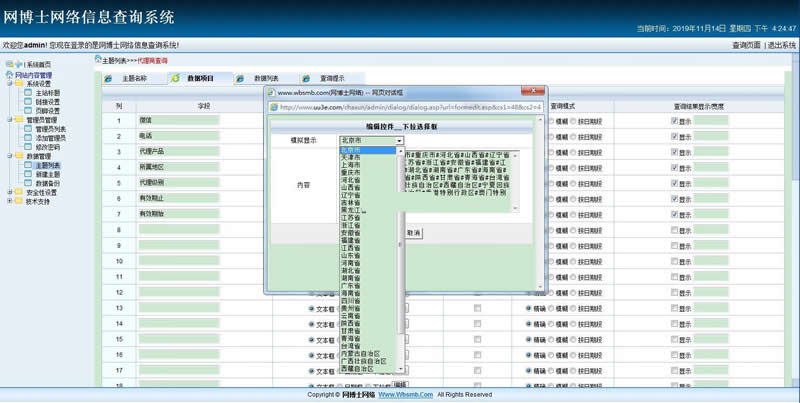Click IE icon on 主题名称 tab
This screenshot has width=800, height=403.
(108, 79)
